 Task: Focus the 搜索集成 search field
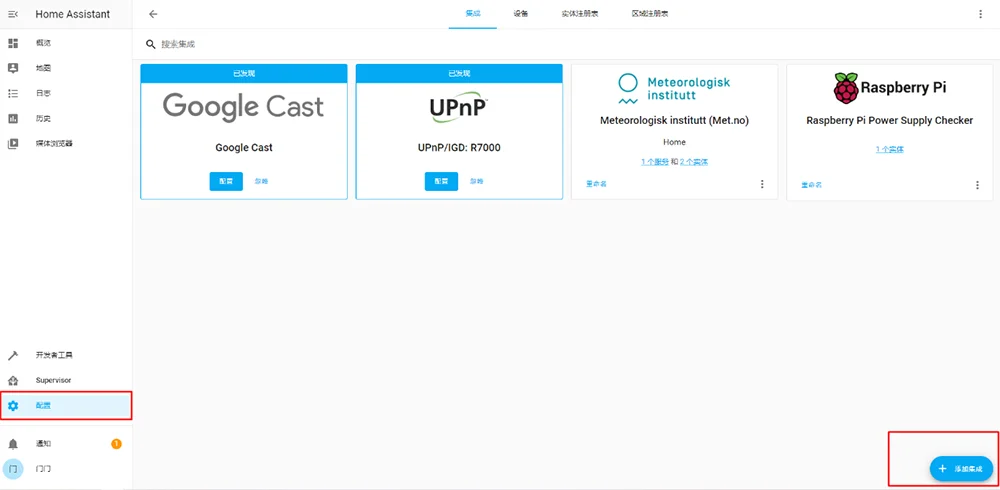[x=566, y=44]
